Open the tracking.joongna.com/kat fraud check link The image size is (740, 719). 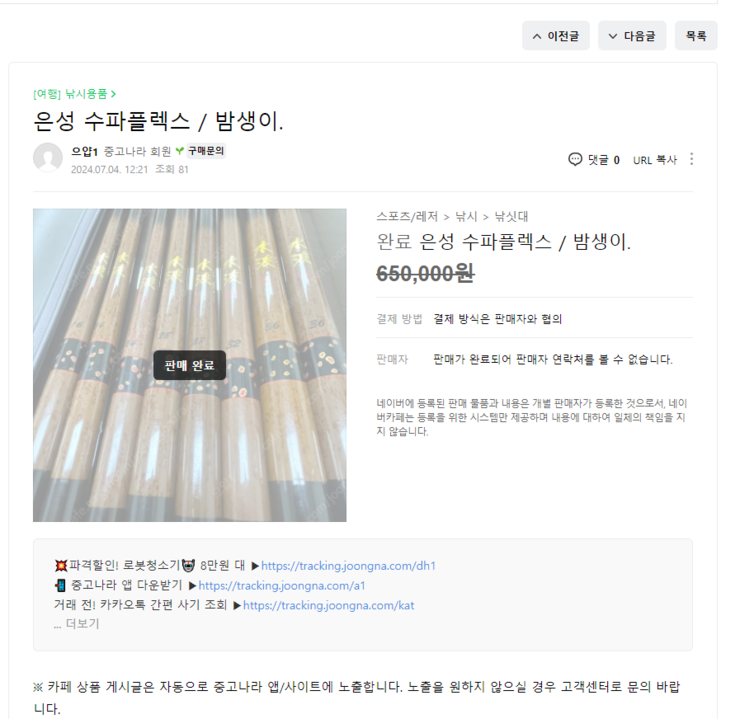coord(328,605)
